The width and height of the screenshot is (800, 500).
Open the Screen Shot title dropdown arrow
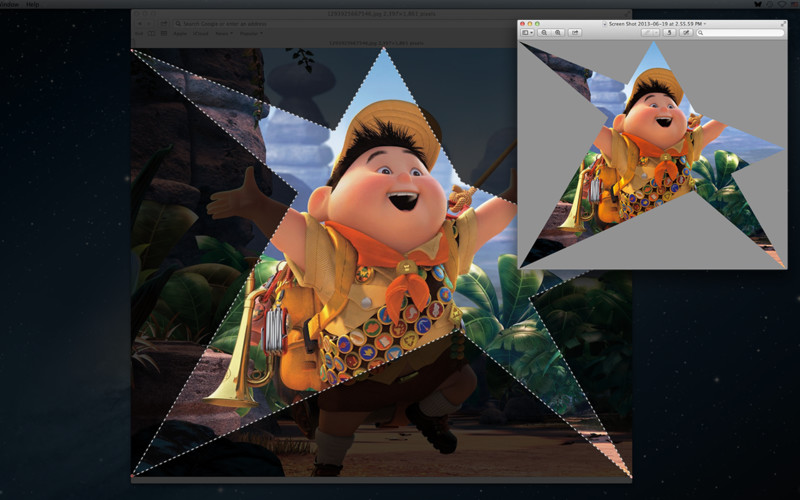point(705,24)
